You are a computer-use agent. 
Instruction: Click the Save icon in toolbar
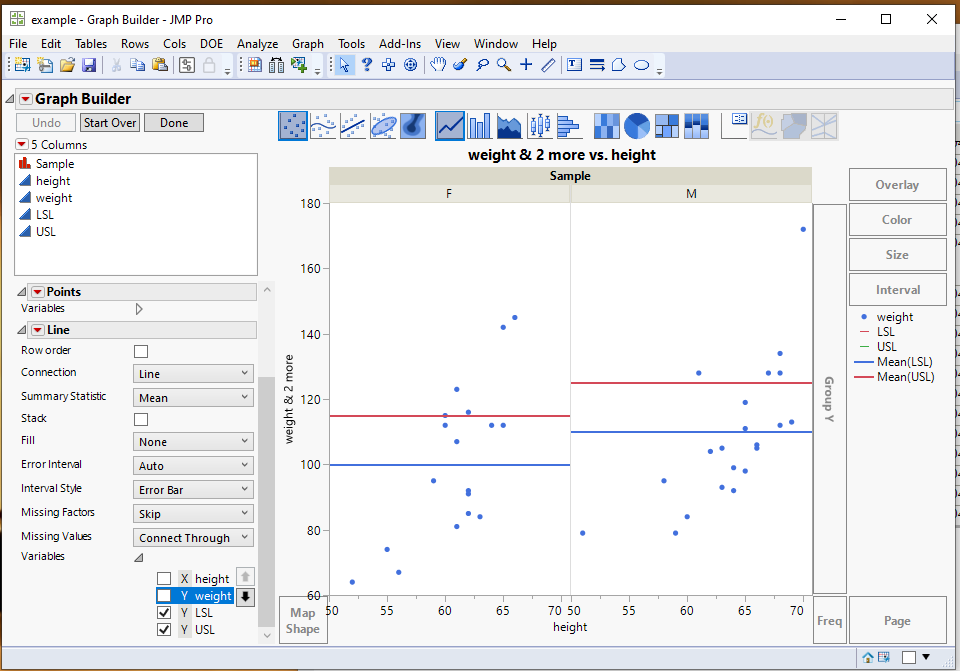(x=89, y=65)
